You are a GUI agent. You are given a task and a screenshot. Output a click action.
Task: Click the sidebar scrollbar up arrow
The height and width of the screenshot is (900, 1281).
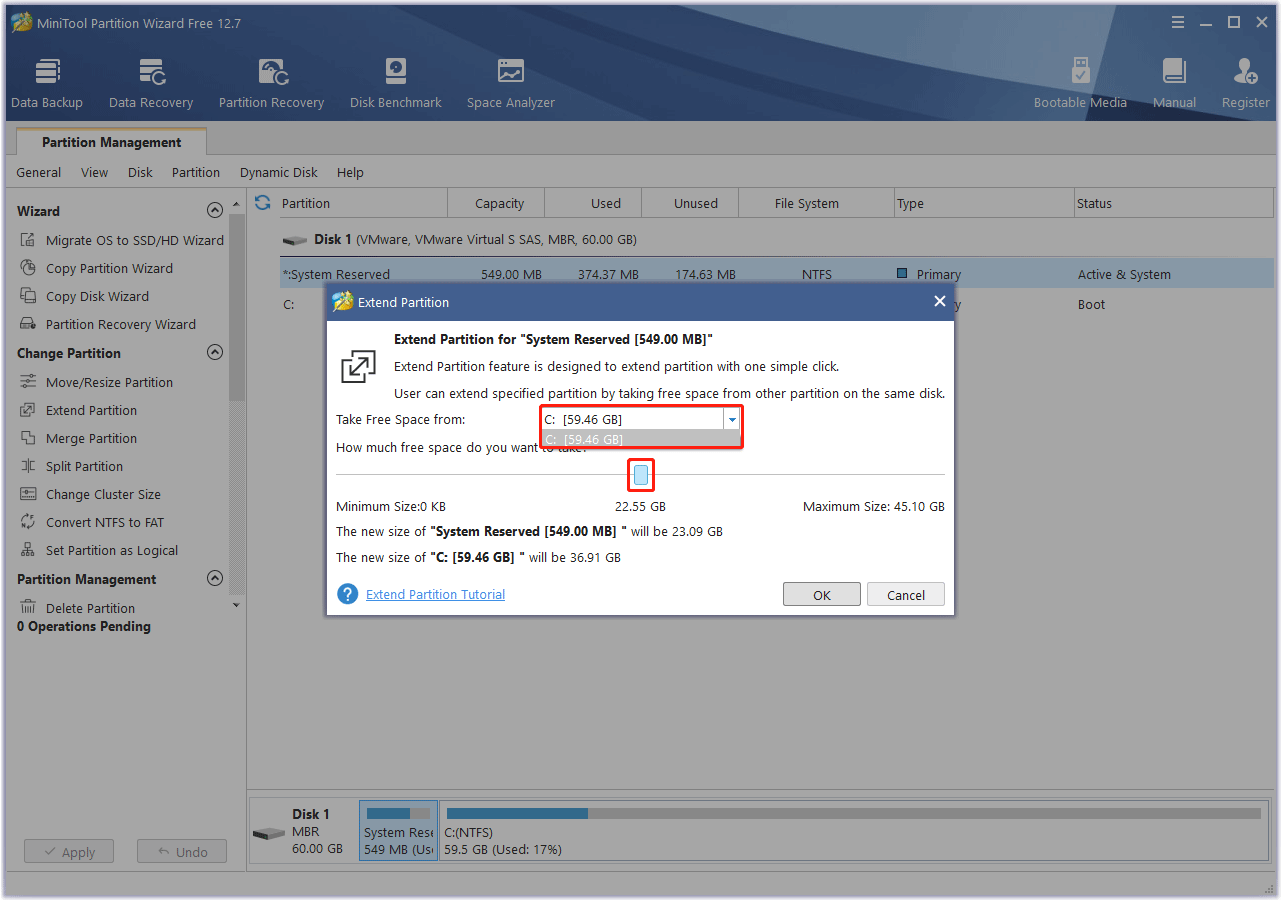(x=236, y=203)
